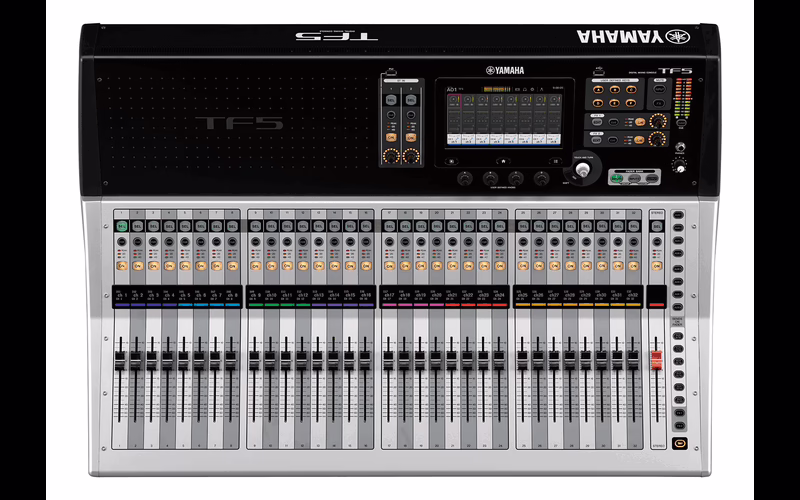The width and height of the screenshot is (800, 500).
Task: Trigger user defined key D
Action: 598,103
